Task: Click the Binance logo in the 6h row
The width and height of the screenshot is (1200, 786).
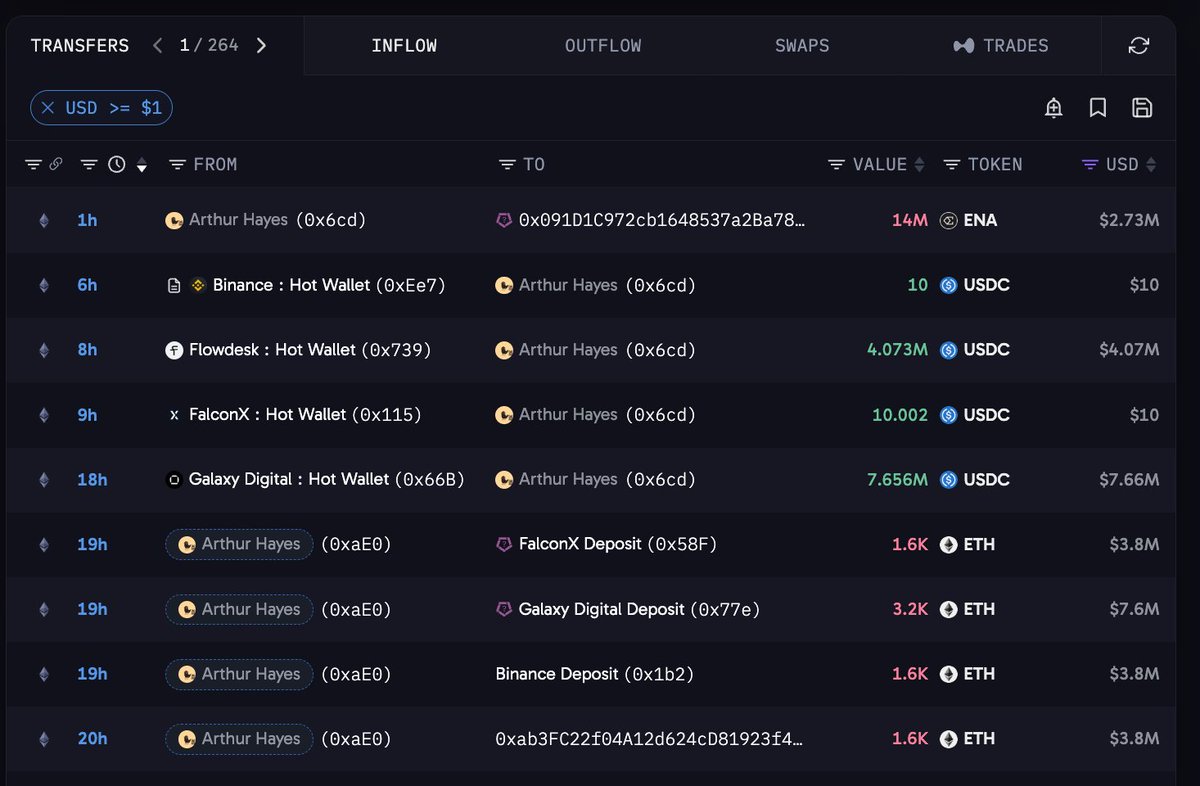Action: (198, 285)
